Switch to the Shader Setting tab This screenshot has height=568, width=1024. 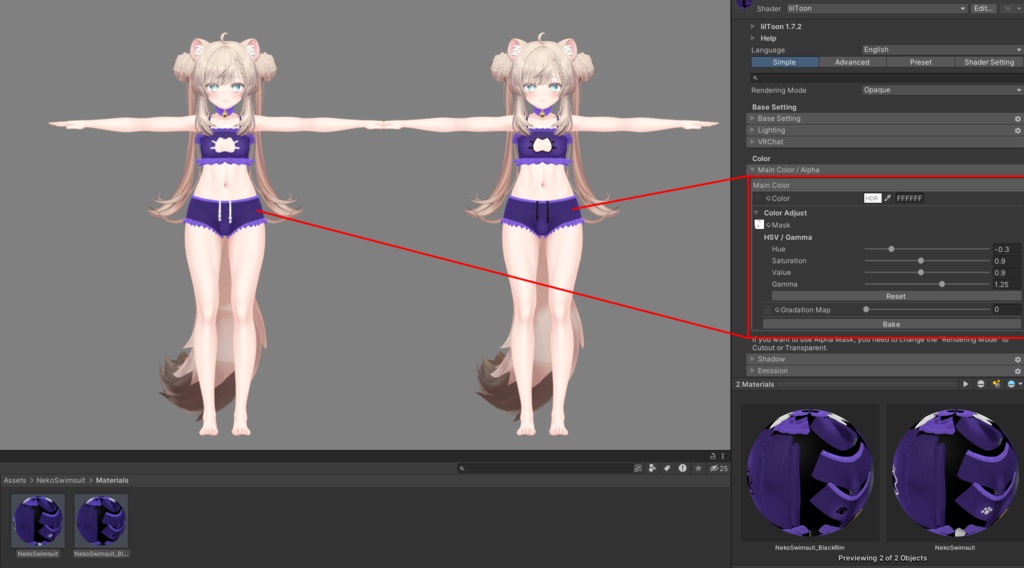tap(989, 62)
